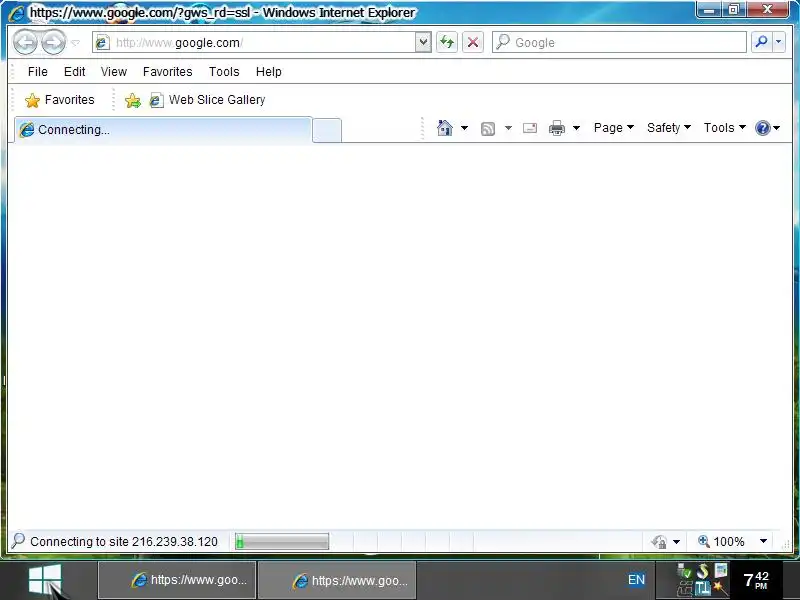Click the Print icon
800x600 pixels.
tap(557, 128)
